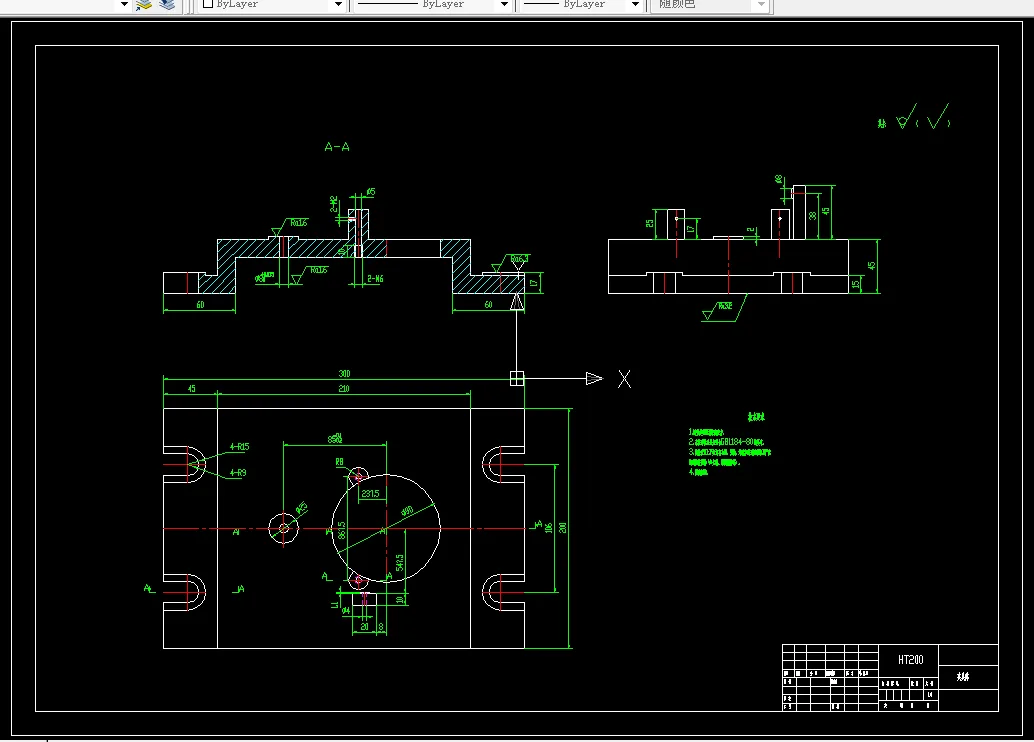
Task: Click the large circle in plan view
Action: point(386,528)
